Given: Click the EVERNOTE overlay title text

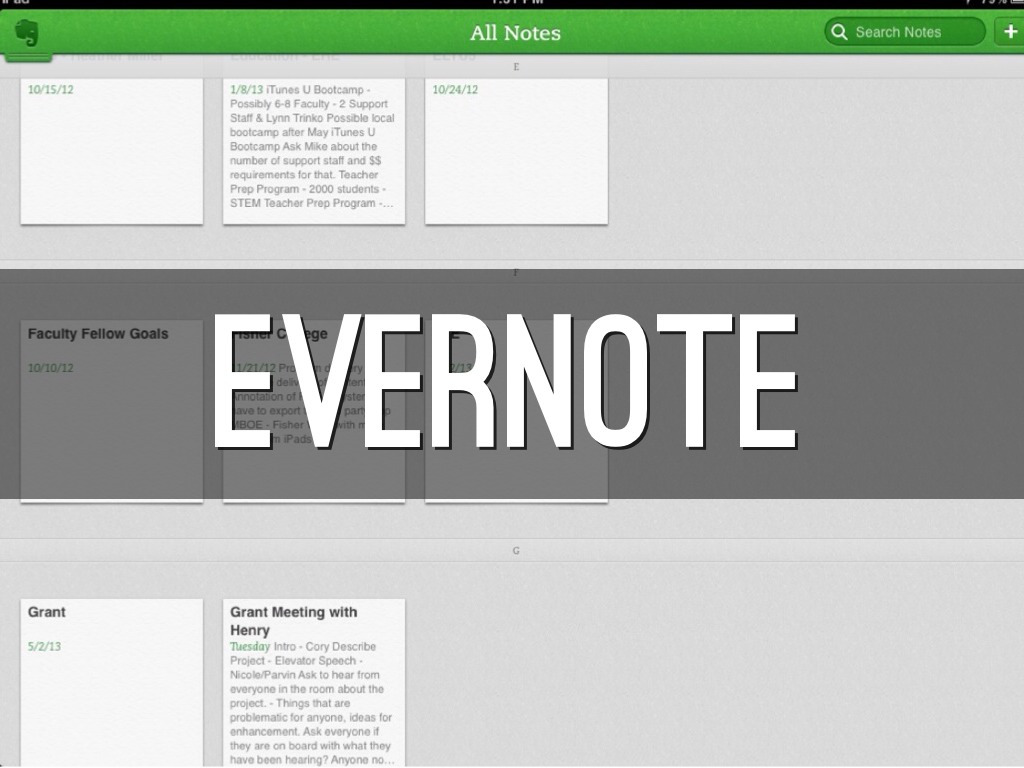Looking at the screenshot, I should pyautogui.click(x=505, y=381).
